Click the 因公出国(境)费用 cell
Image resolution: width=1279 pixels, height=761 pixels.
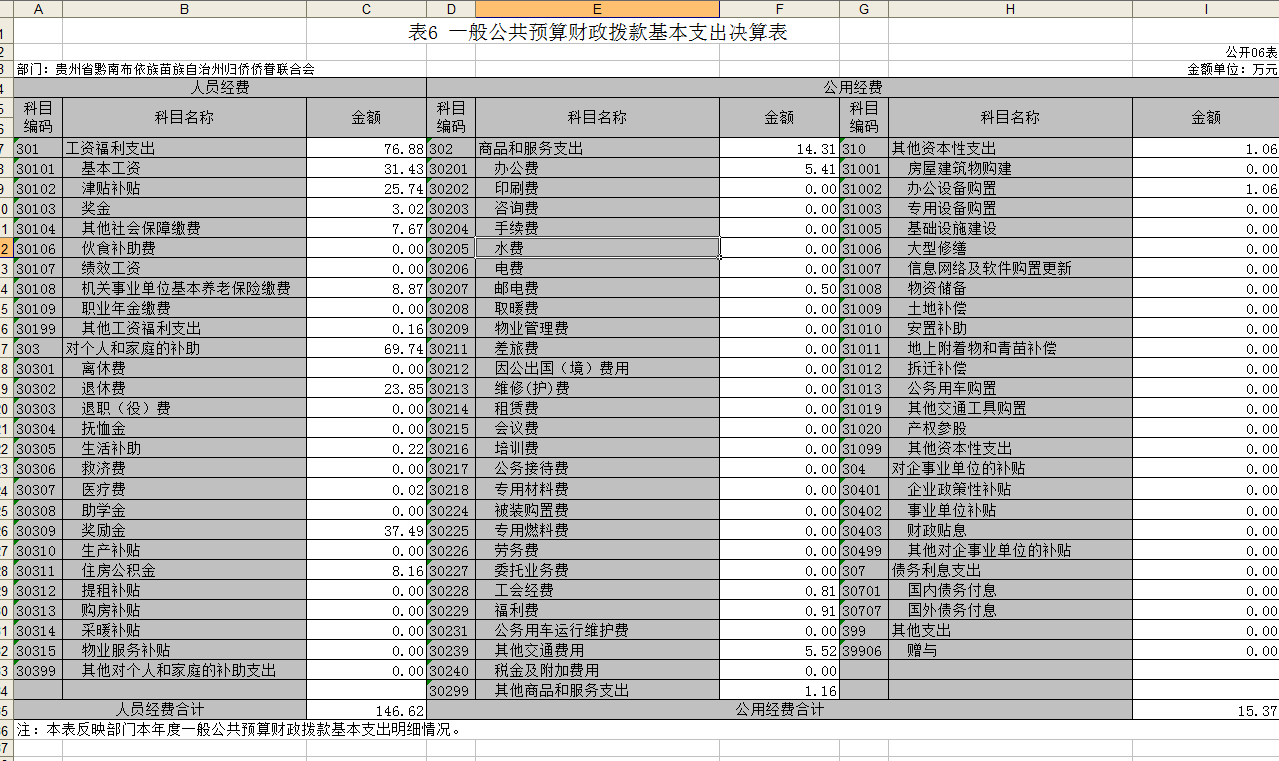(x=597, y=368)
